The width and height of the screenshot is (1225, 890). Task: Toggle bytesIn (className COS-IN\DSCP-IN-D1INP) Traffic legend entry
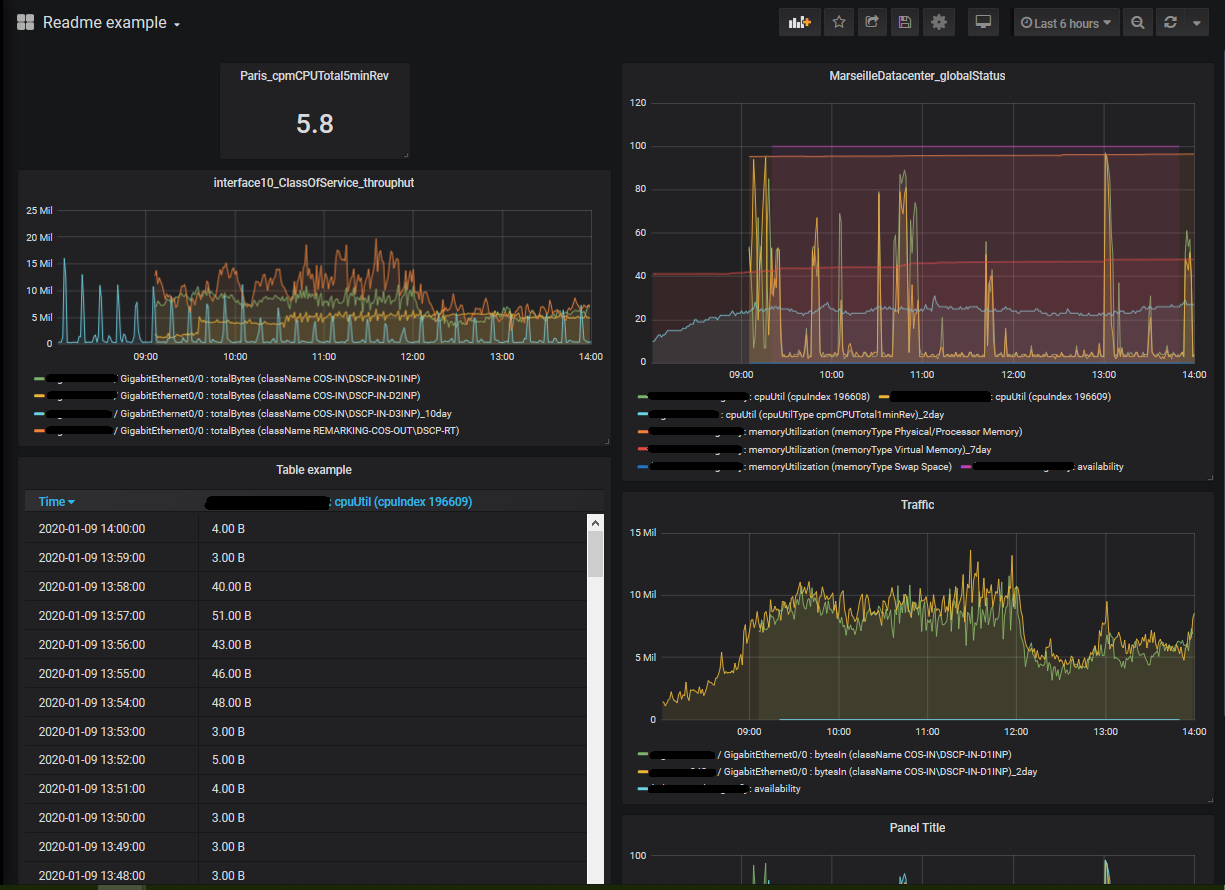(x=825, y=754)
